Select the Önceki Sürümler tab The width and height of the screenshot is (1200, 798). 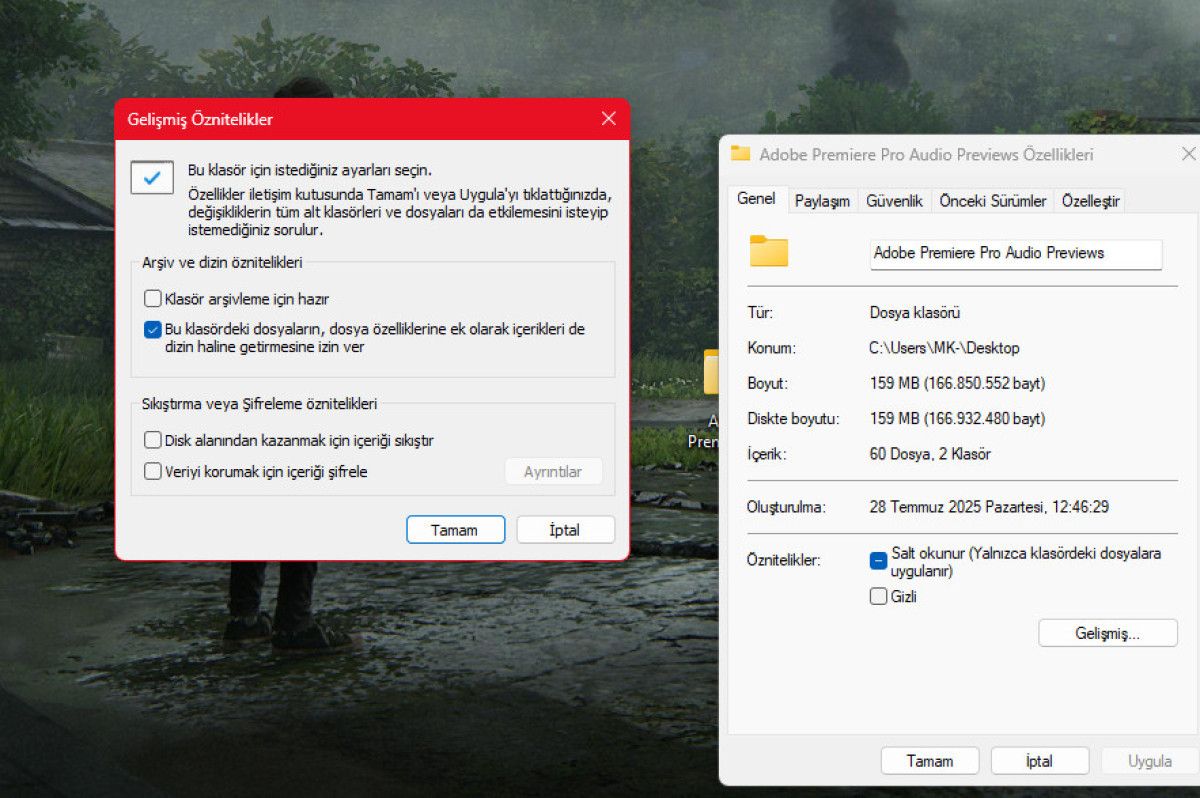992,201
